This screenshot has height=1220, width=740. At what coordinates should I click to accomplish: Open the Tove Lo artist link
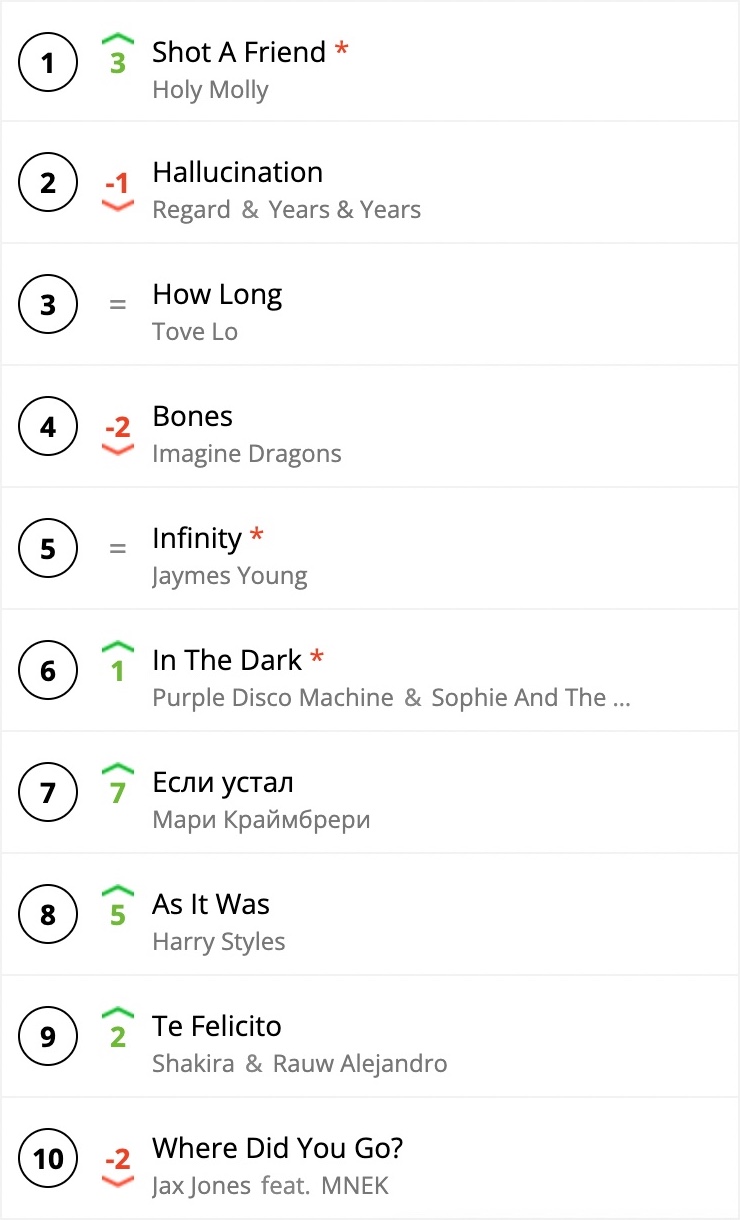point(195,332)
